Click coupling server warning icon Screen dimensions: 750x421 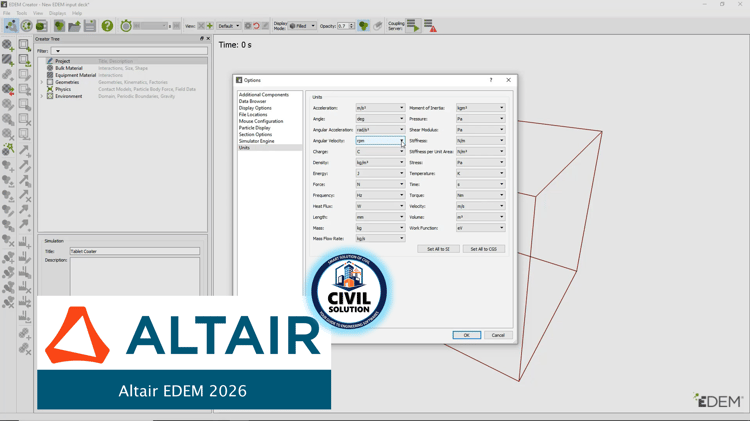tap(430, 26)
